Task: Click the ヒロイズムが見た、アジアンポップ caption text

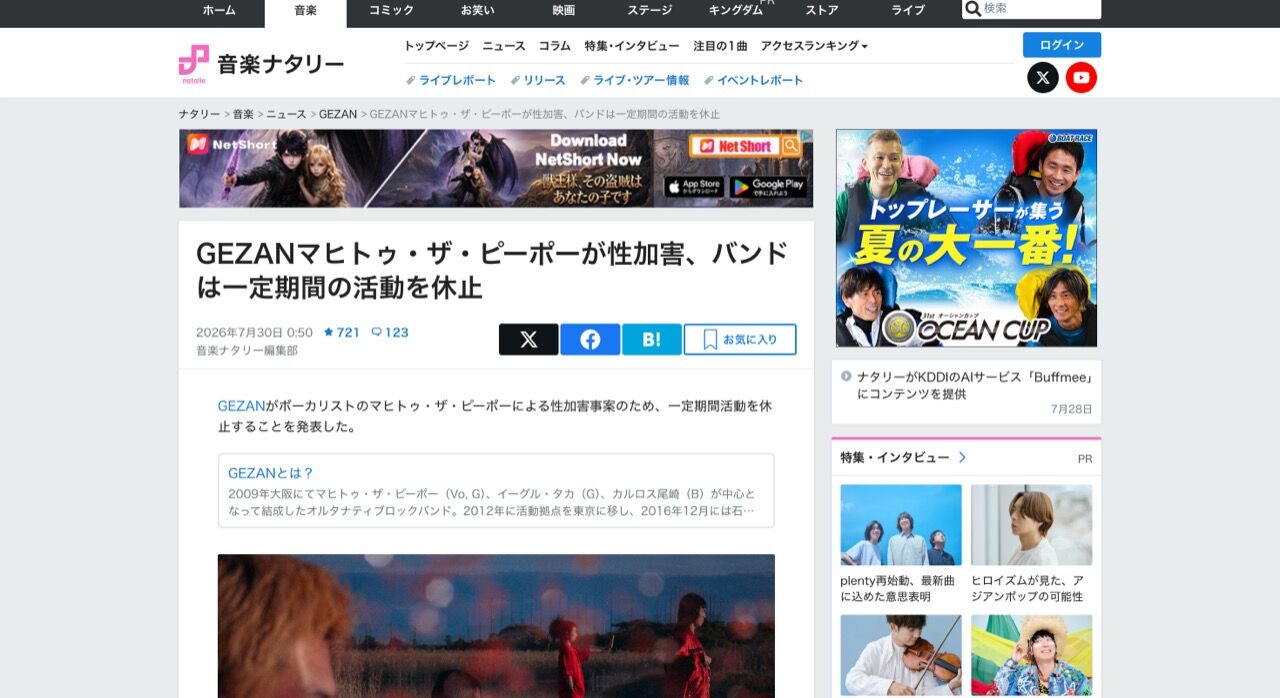Action: 1027,588
